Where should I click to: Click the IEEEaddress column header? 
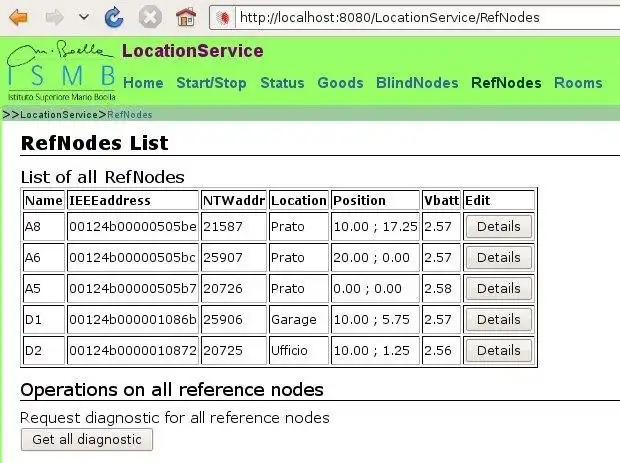tap(132, 200)
